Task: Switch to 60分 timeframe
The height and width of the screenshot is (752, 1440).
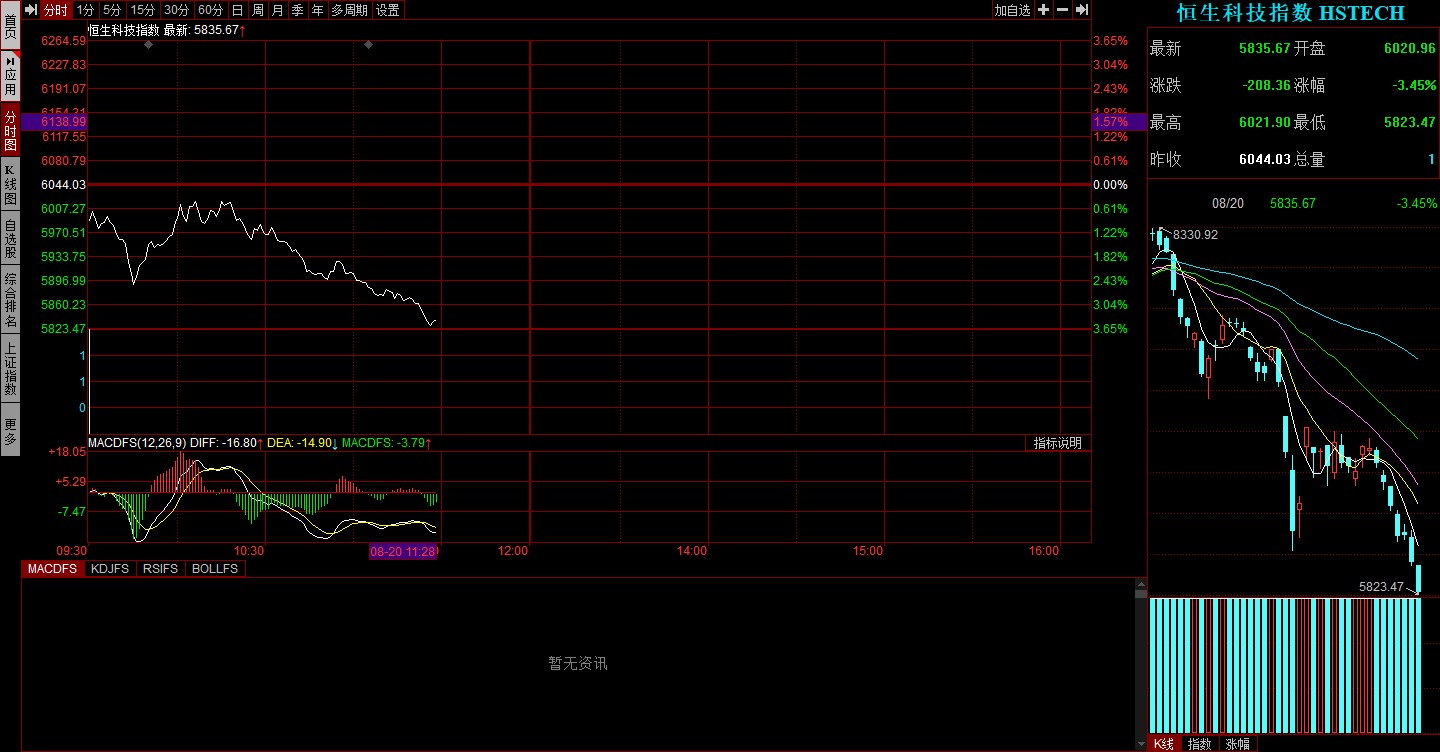Action: point(210,10)
